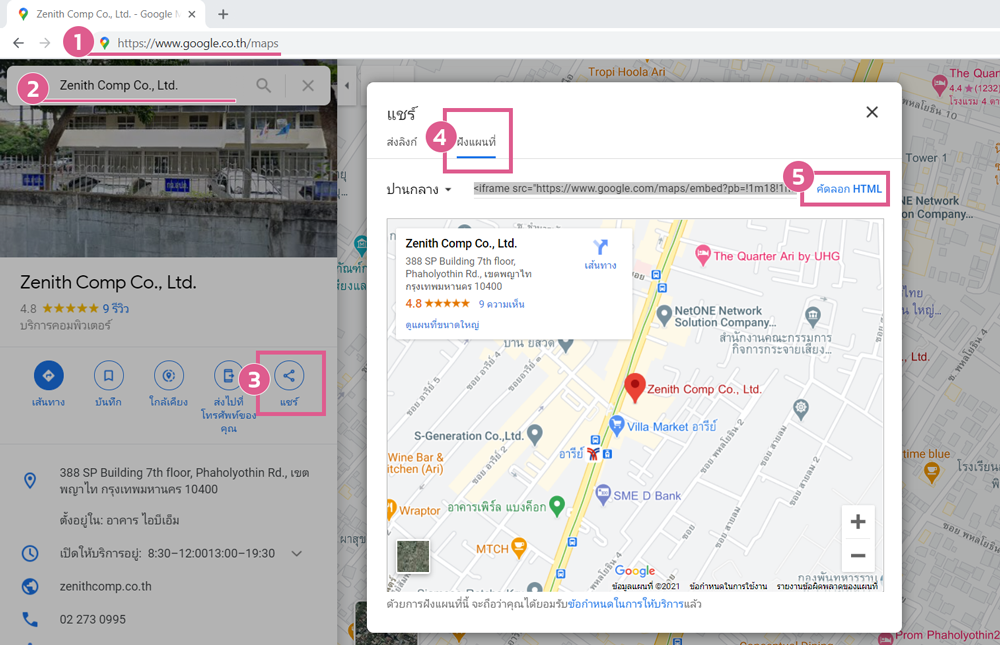
Task: Zoom out on embedded map preview
Action: click(857, 556)
